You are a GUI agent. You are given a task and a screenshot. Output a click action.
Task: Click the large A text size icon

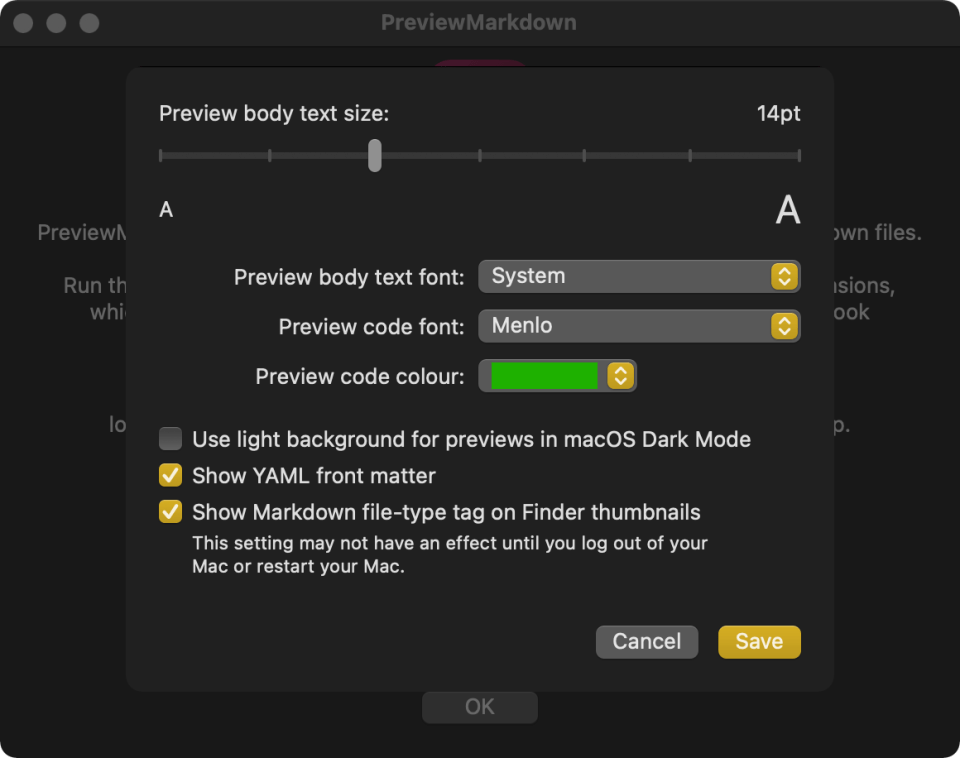(788, 210)
